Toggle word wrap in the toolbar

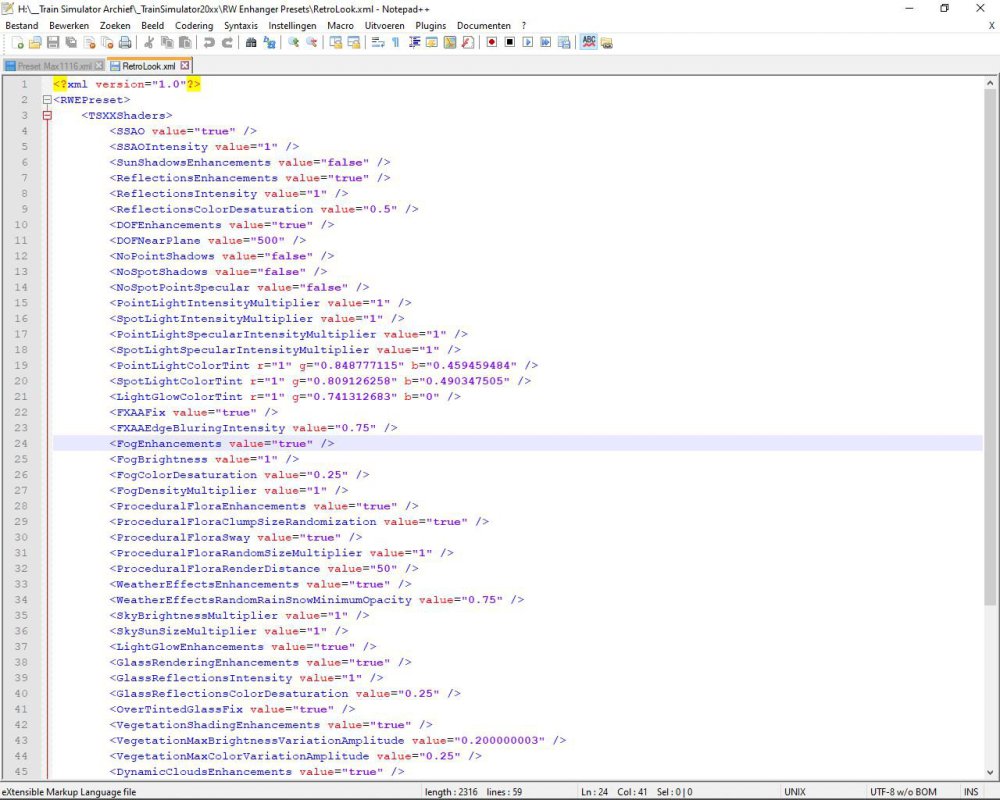tap(378, 43)
